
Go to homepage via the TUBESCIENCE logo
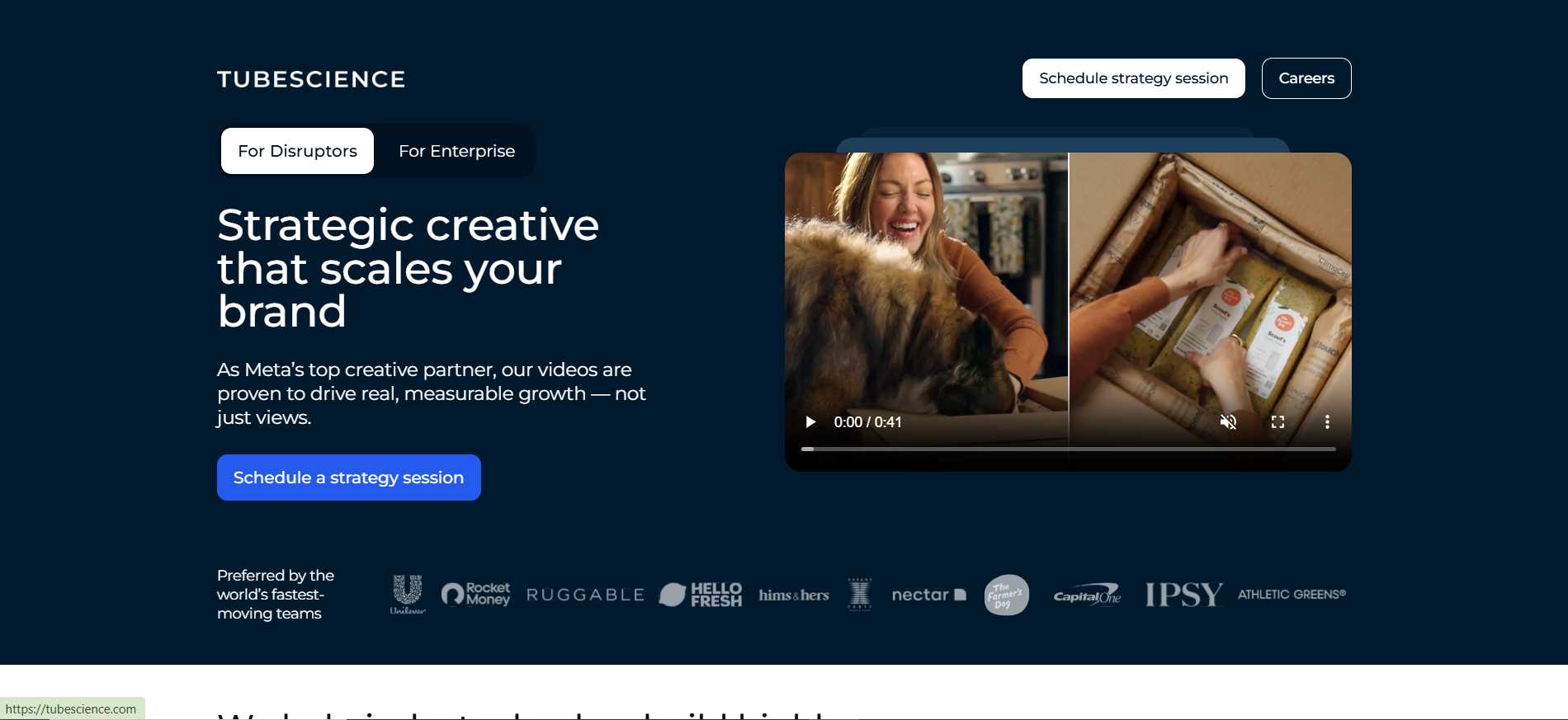(x=311, y=79)
